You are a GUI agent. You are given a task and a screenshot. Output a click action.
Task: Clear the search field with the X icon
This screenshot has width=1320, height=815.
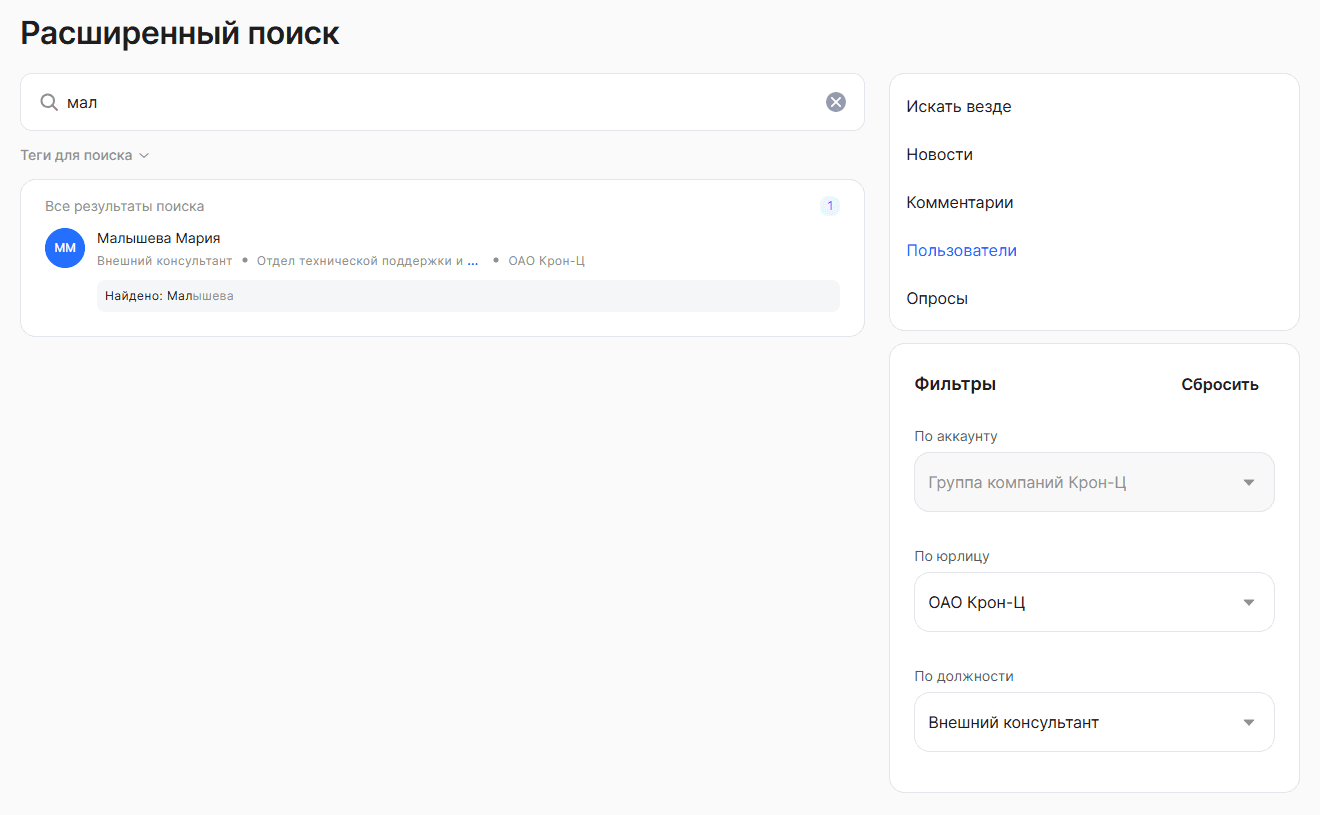pos(835,102)
